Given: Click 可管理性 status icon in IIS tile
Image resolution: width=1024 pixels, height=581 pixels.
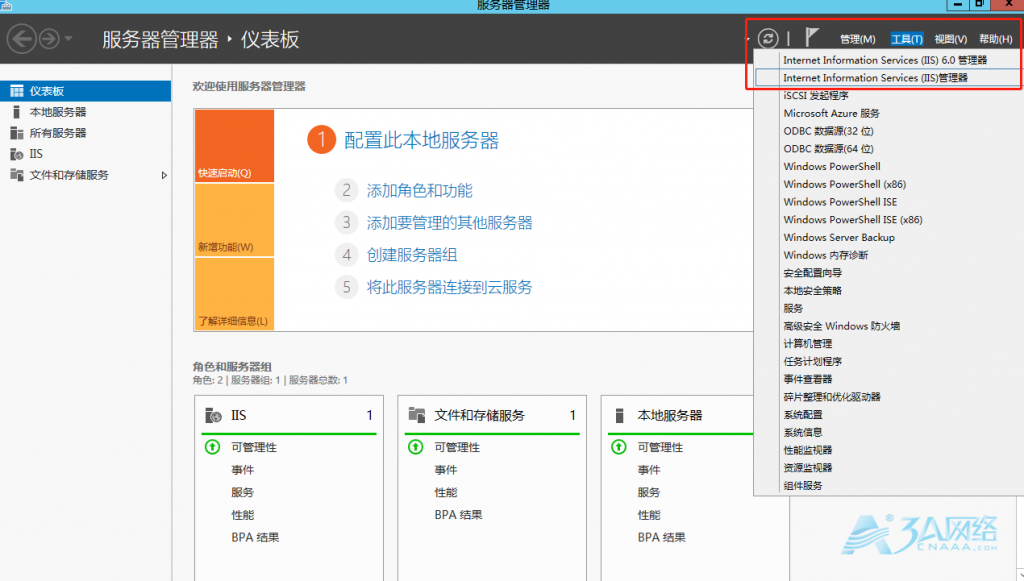Looking at the screenshot, I should 212,447.
